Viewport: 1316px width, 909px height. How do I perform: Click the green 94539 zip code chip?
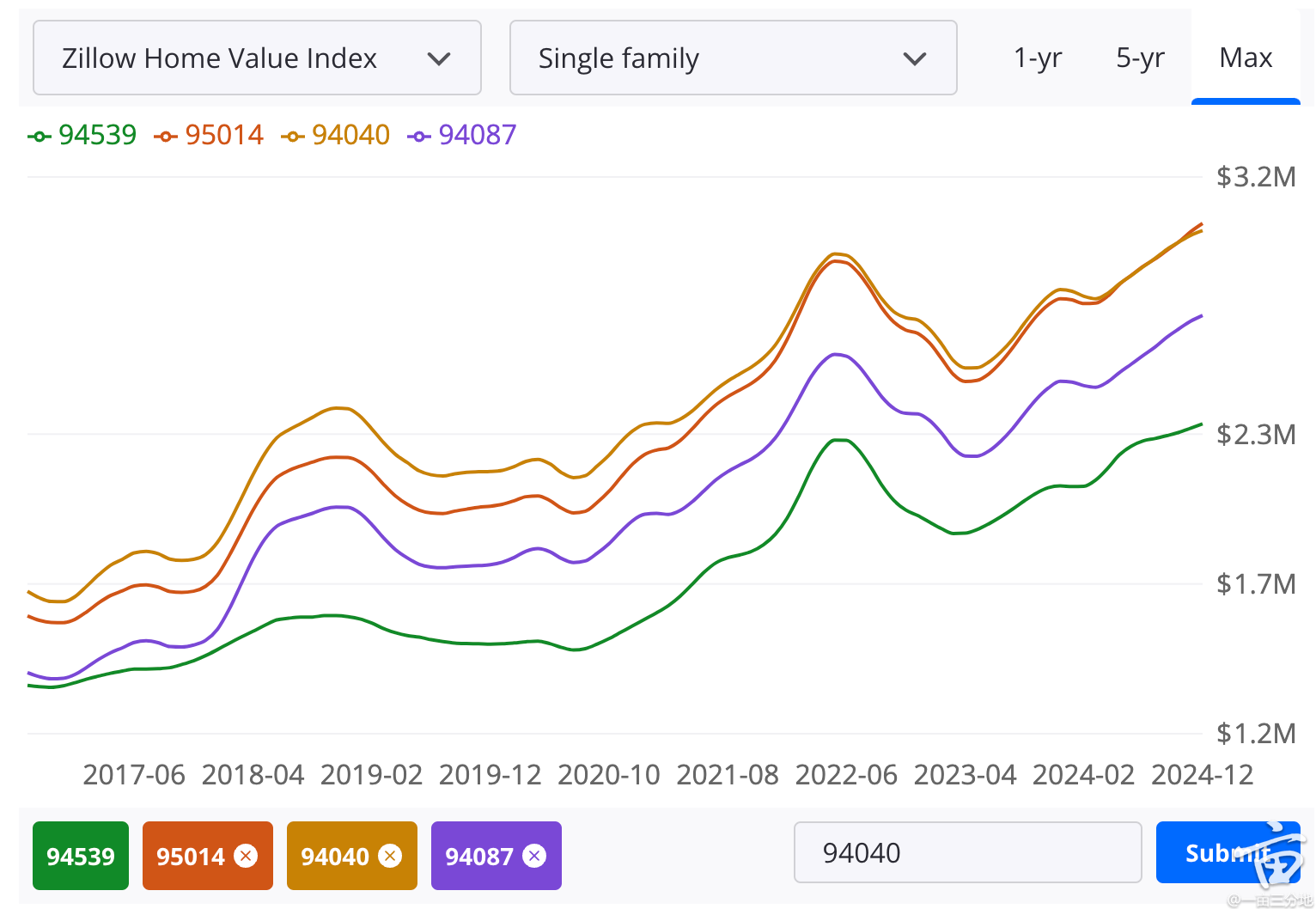click(81, 856)
